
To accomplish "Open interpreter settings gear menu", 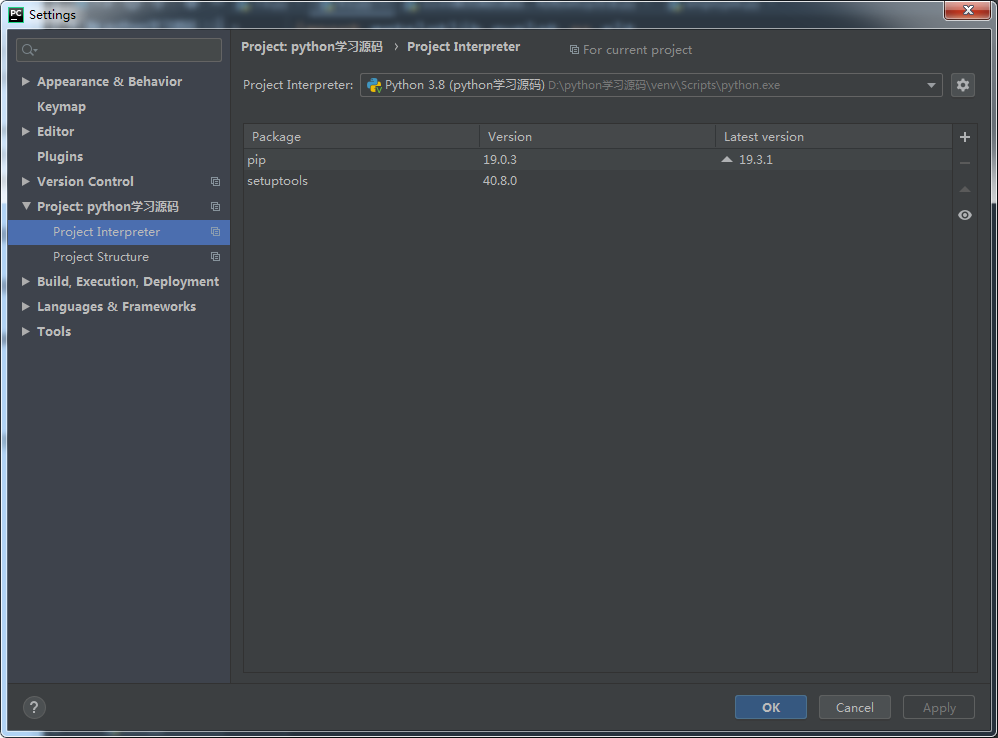I will (x=962, y=85).
